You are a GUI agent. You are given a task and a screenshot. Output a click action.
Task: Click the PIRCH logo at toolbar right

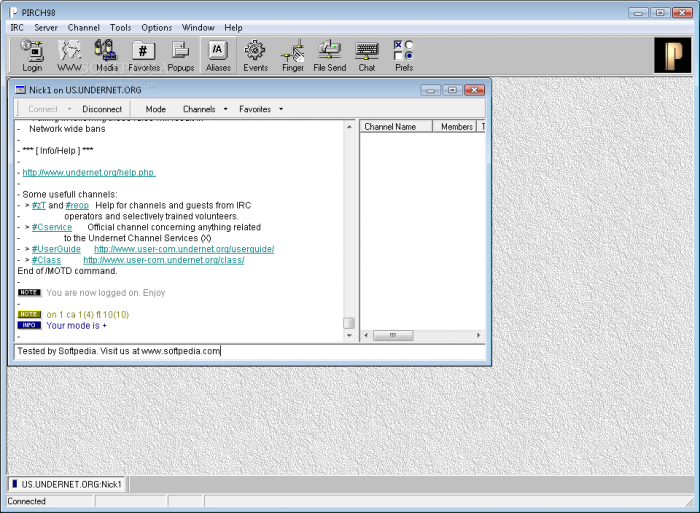coord(673,55)
